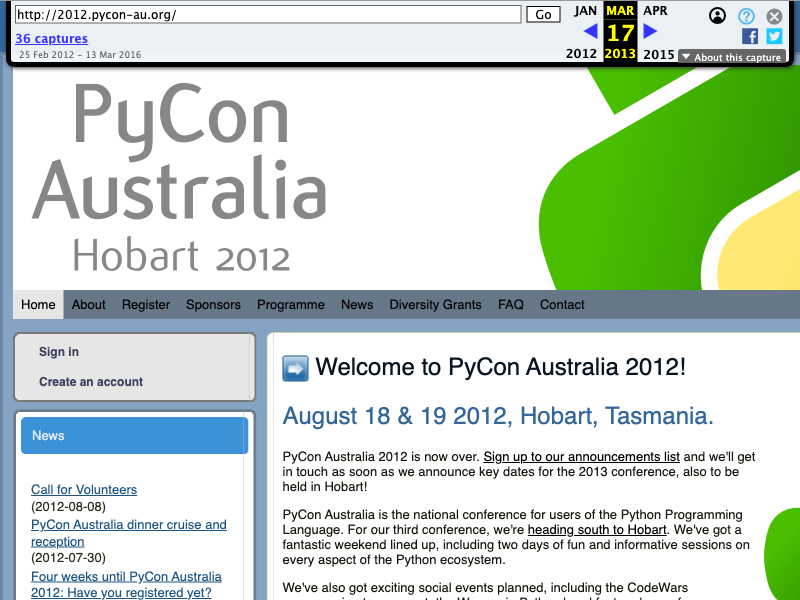
Task: Click the Sign in link
Action: [59, 352]
